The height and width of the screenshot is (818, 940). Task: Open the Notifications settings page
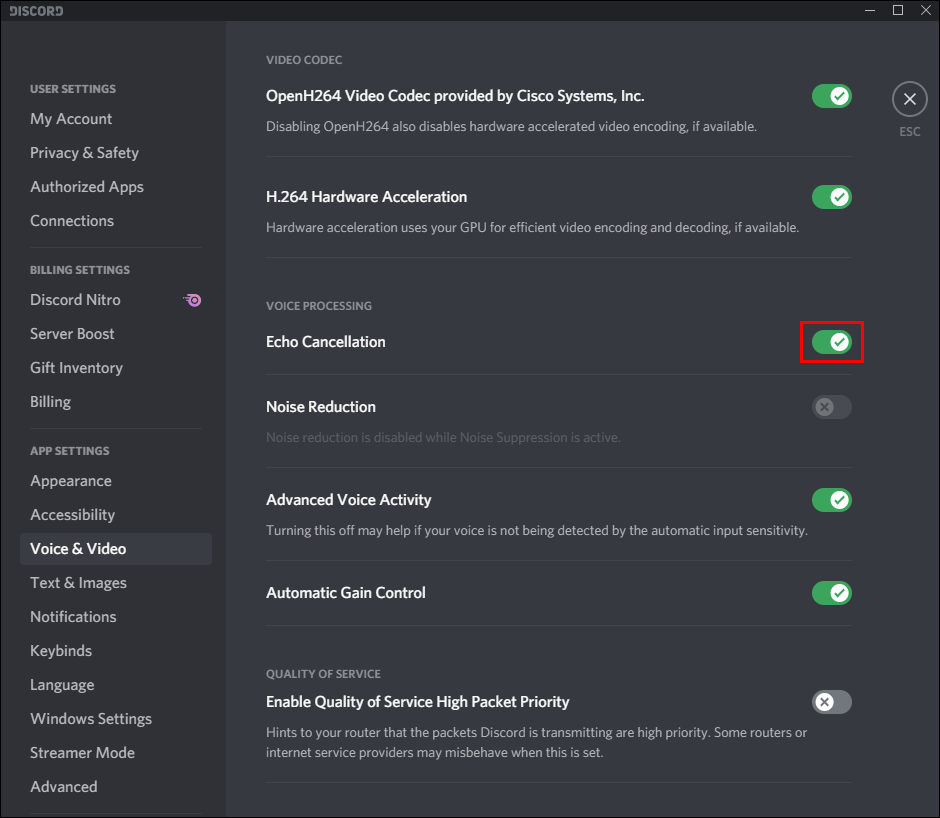73,617
